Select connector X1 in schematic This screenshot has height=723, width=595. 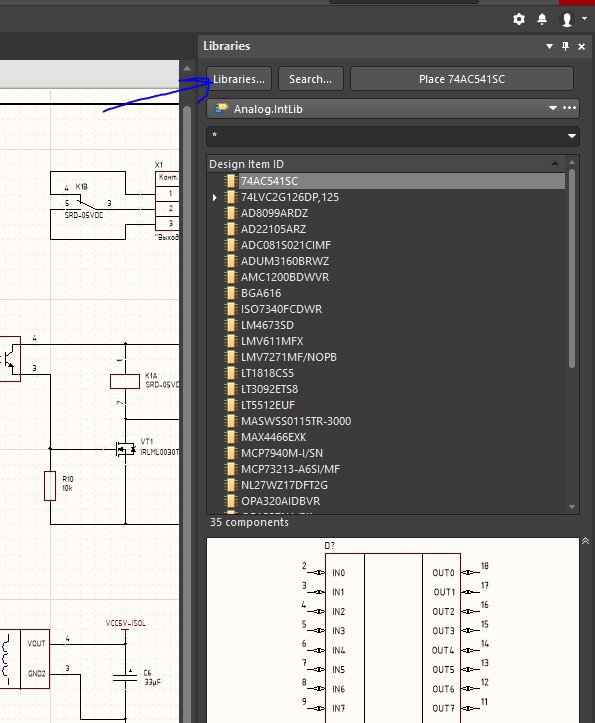coord(167,201)
